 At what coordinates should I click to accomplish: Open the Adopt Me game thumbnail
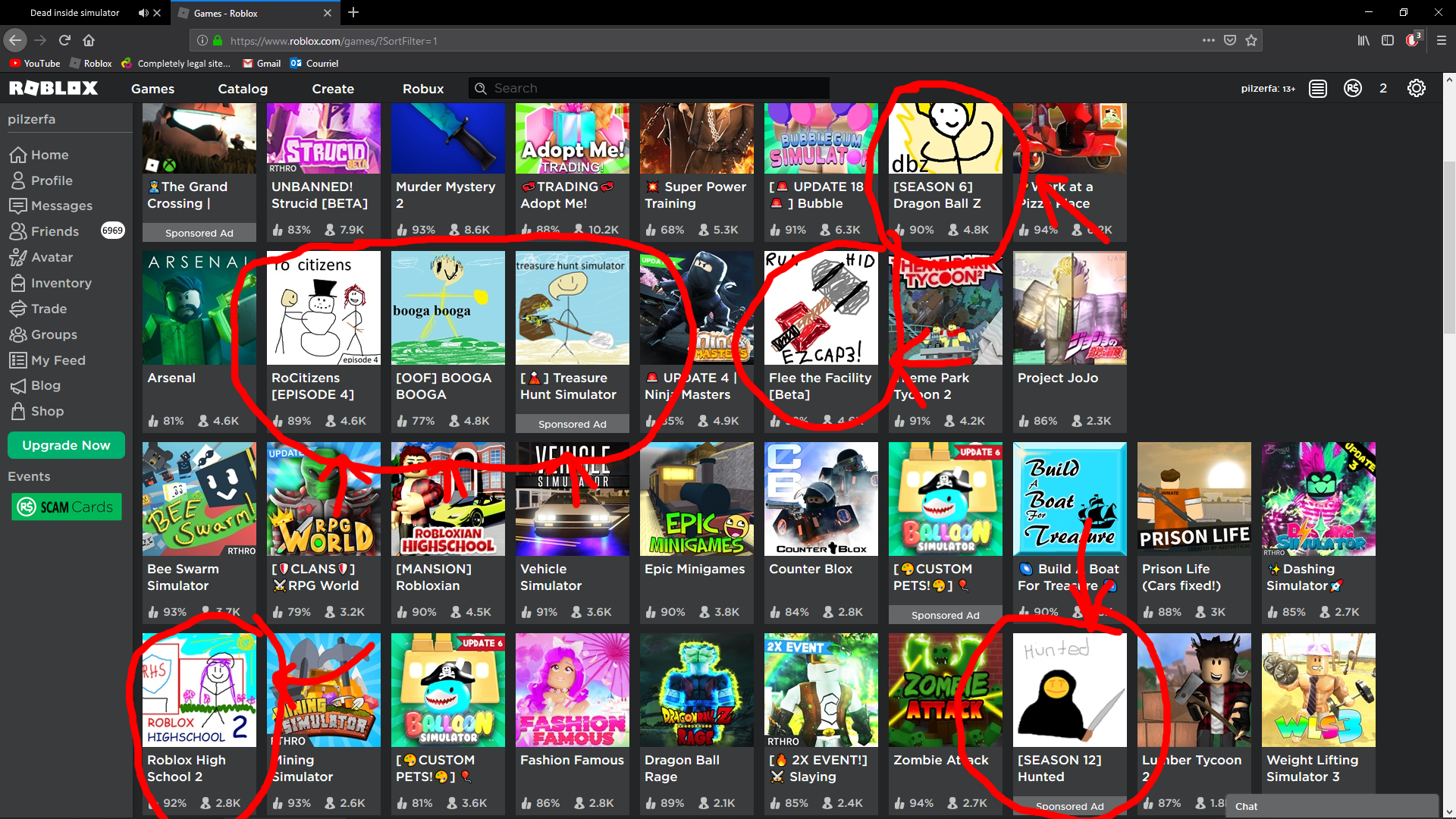point(573,138)
